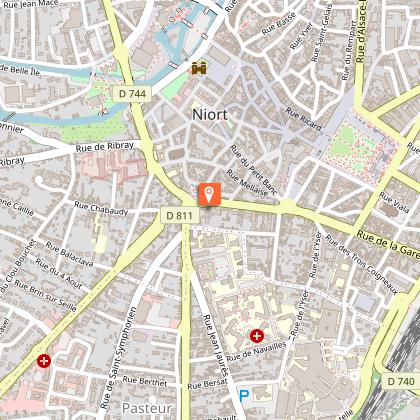Viewport: 420px width, 420px height.
Task: Click the hospital cross icon at bottom left
Action: pyautogui.click(x=44, y=361)
